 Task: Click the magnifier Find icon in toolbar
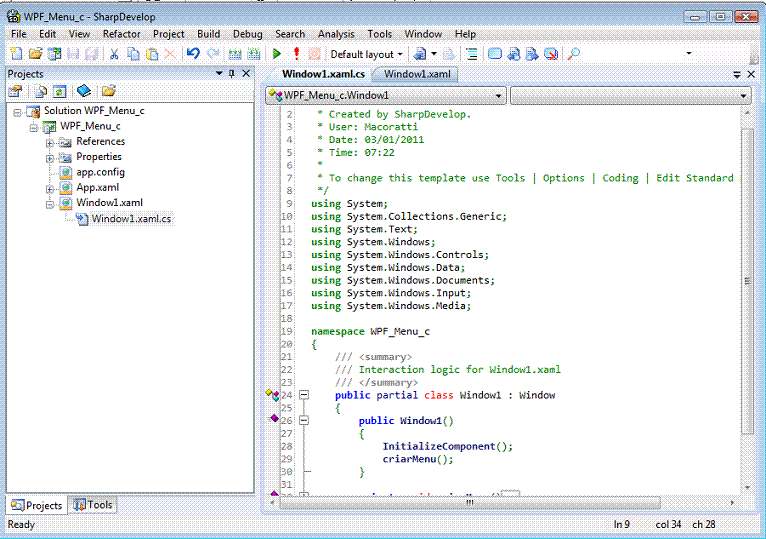tap(574, 54)
